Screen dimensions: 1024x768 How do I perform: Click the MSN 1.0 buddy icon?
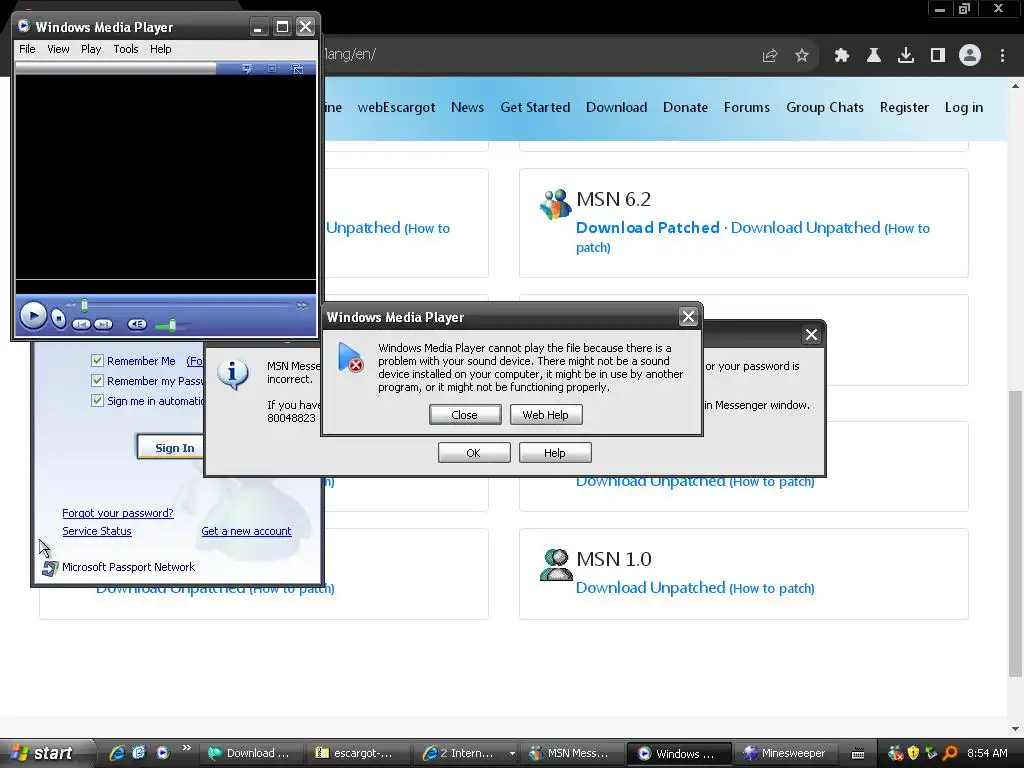point(556,565)
